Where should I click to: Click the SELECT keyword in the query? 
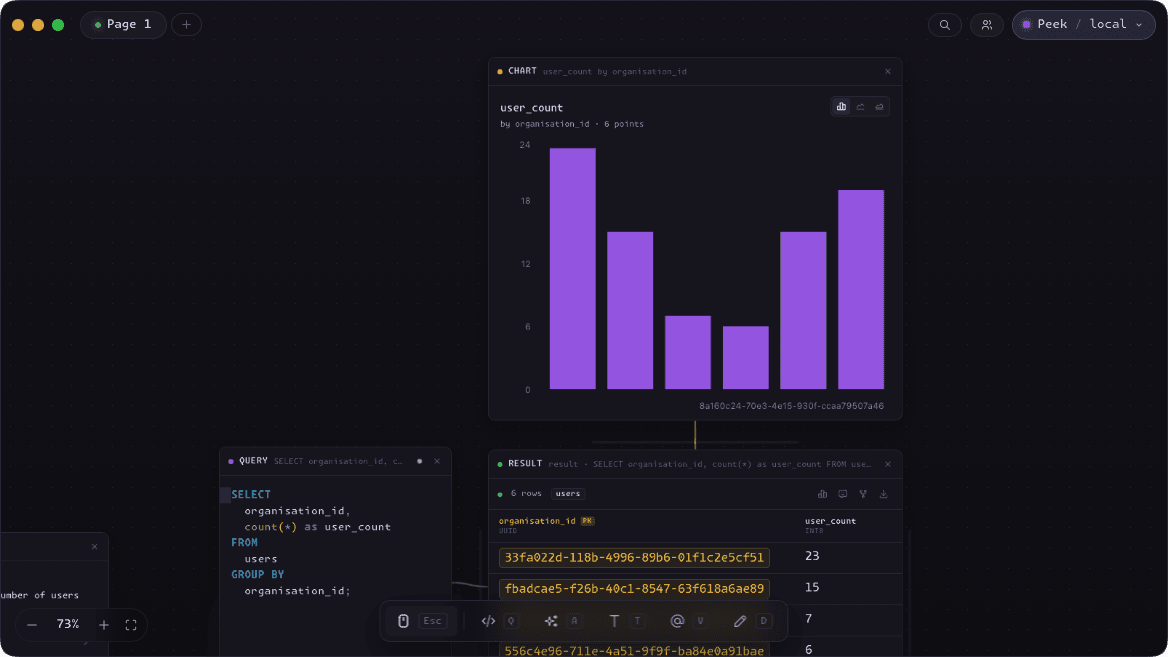[251, 495]
